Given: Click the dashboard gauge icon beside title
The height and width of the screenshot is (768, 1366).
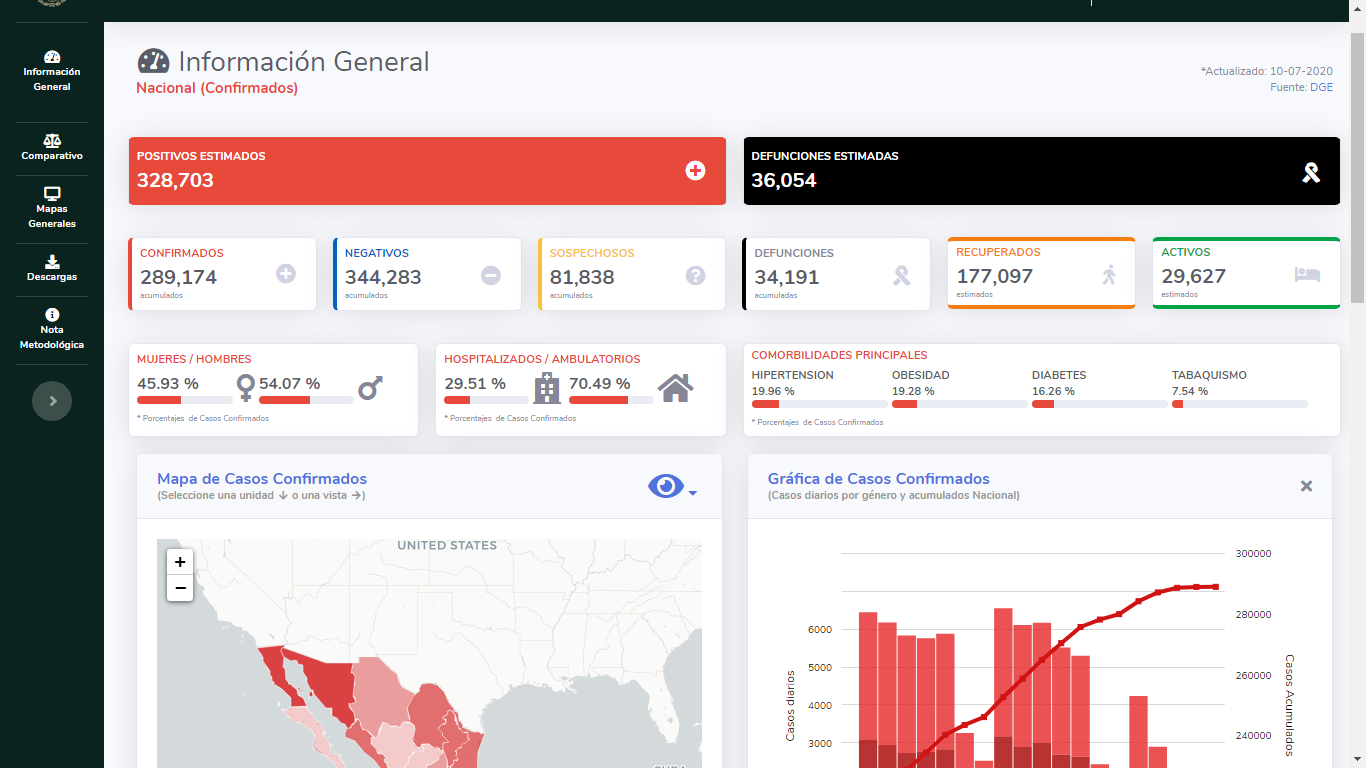Looking at the screenshot, I should point(154,61).
